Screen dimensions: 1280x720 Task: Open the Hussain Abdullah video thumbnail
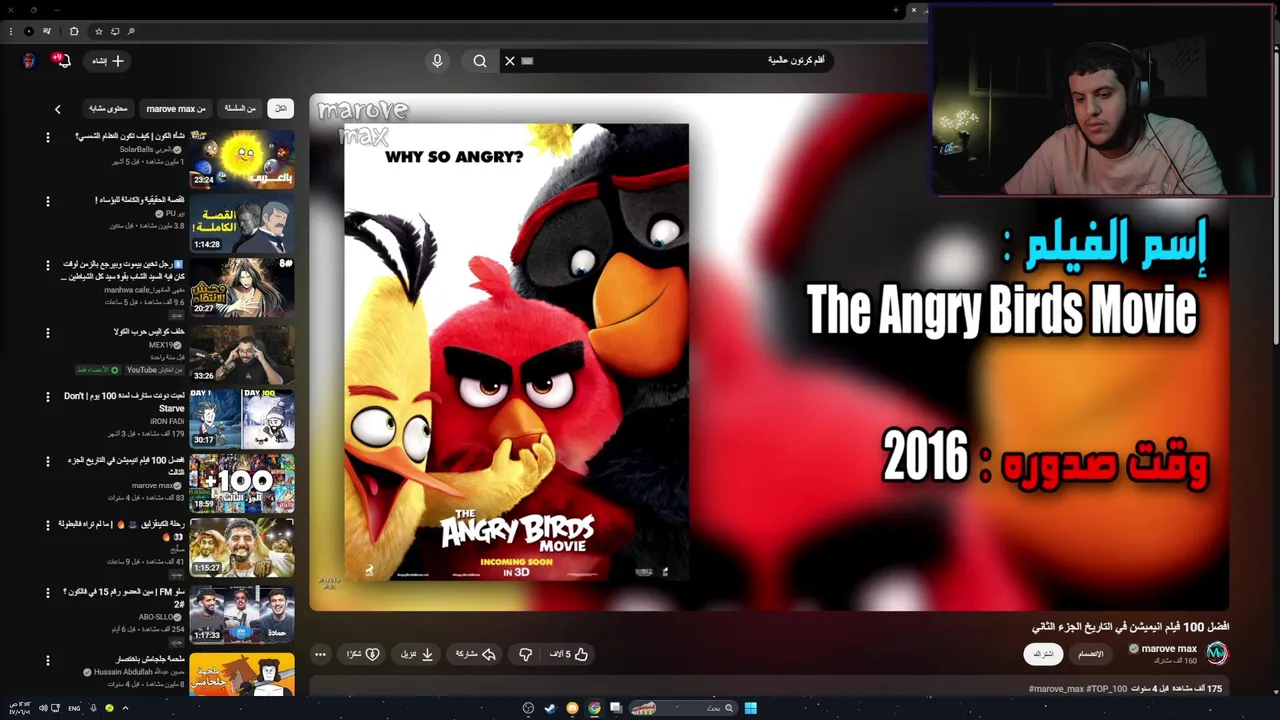pos(242,674)
